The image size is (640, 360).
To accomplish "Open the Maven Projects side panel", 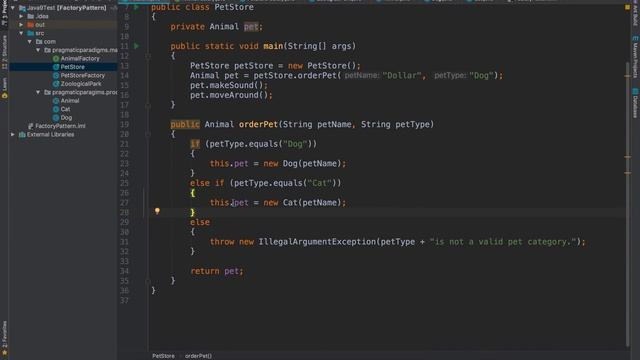I will point(636,57).
